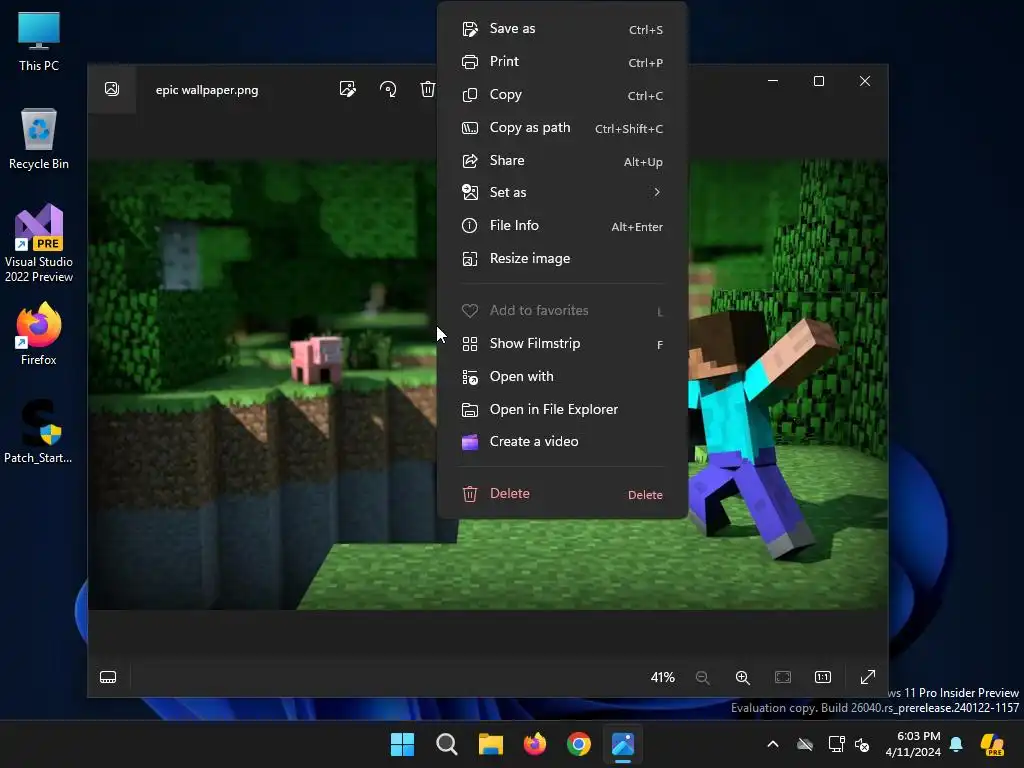Click the epic wallpaper.png file name
This screenshot has height=768, width=1024.
click(207, 90)
